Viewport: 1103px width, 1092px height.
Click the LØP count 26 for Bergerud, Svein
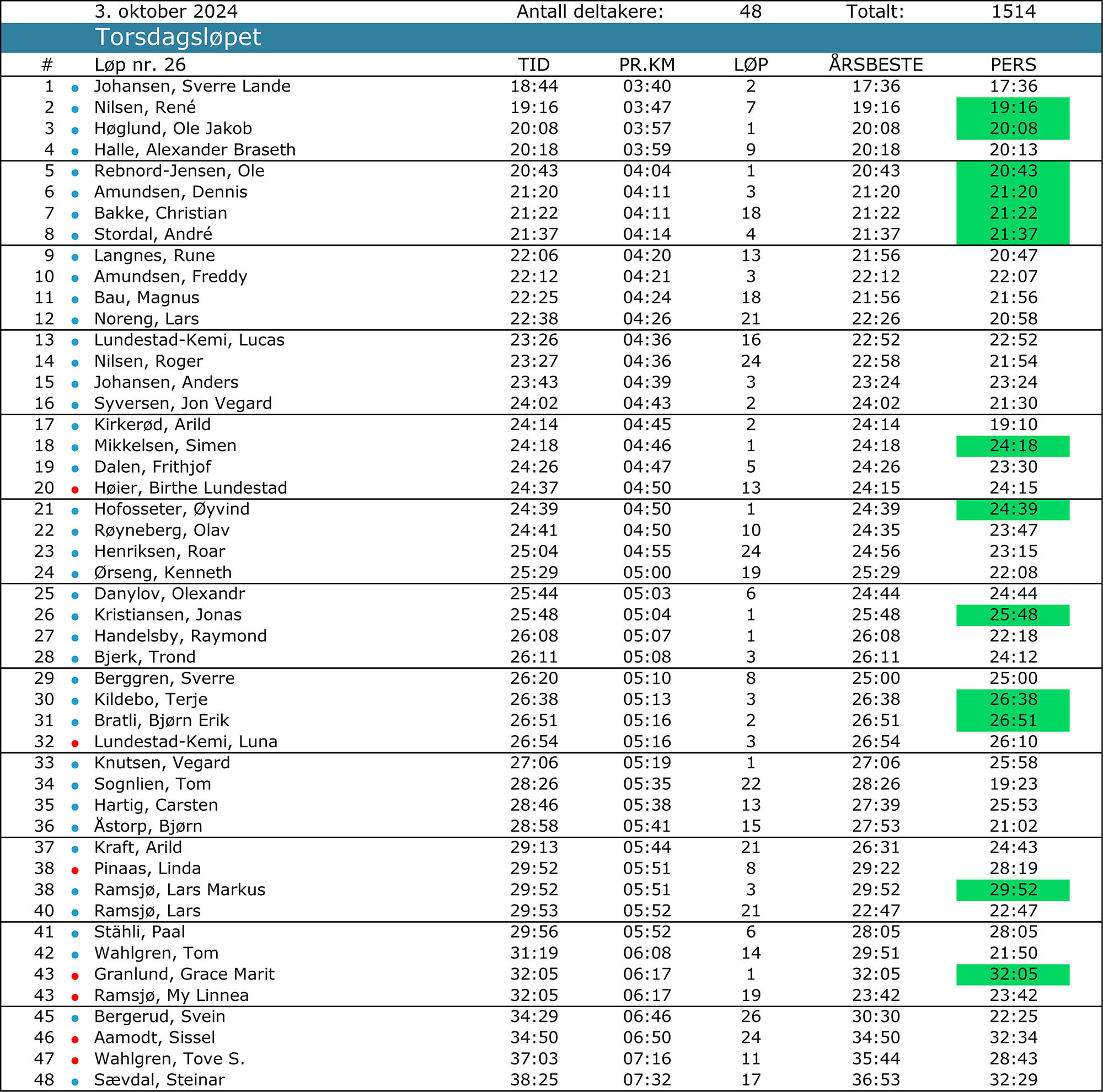(x=751, y=1016)
